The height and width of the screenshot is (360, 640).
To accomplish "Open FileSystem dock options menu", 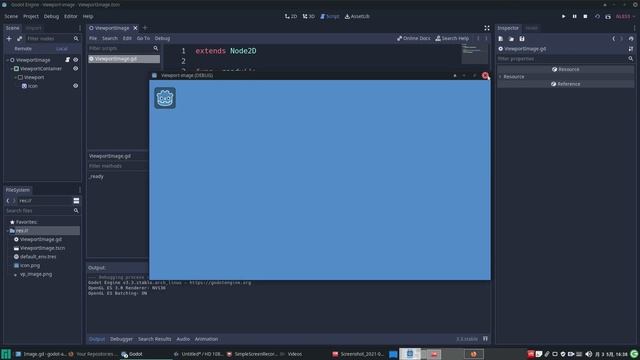I will [x=80, y=190].
